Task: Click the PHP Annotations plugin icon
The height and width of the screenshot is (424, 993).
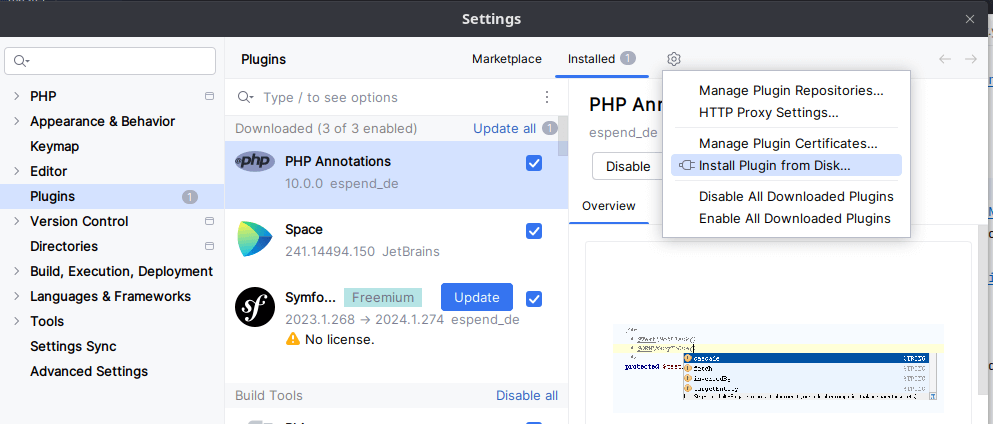Action: [255, 162]
